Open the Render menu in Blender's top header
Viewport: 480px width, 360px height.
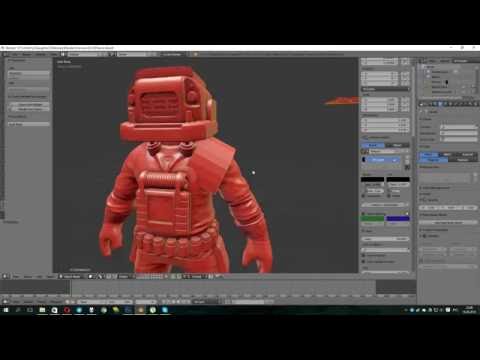pyautogui.click(x=27, y=54)
